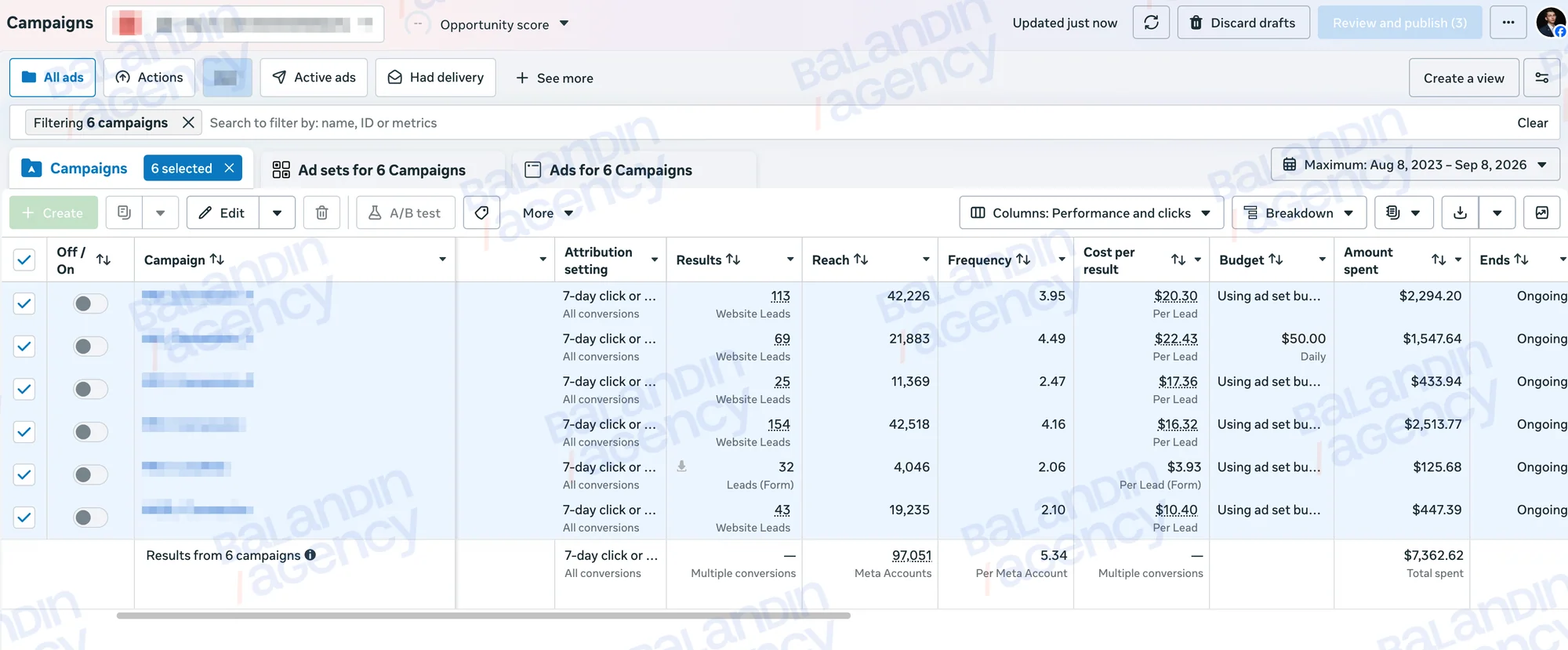This screenshot has height=650, width=1568.
Task: Click the duplicate campaigns icon
Action: (124, 212)
